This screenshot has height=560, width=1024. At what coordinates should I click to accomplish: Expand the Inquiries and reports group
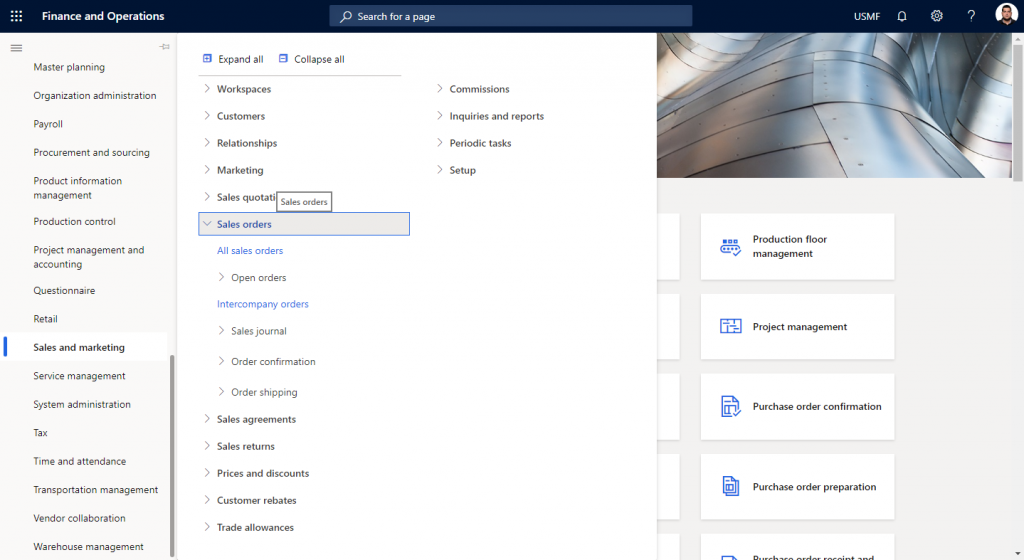pyautogui.click(x=440, y=116)
